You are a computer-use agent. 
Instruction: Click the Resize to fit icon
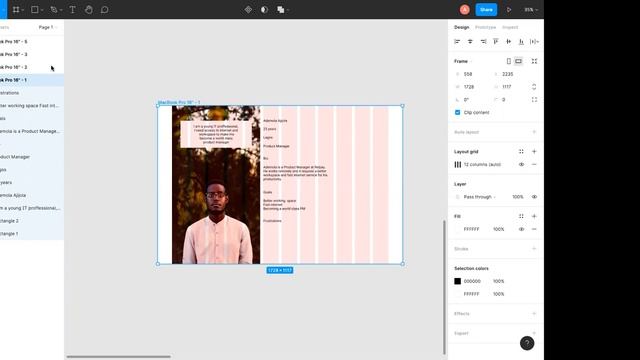pos(534,61)
